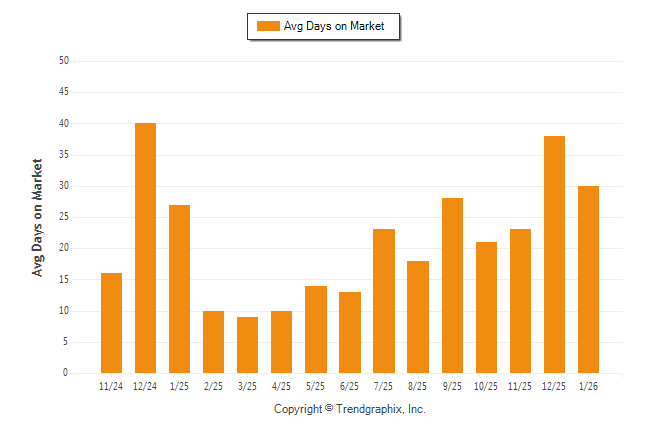
Task: Select the 11/25 bar
Action: pos(520,301)
